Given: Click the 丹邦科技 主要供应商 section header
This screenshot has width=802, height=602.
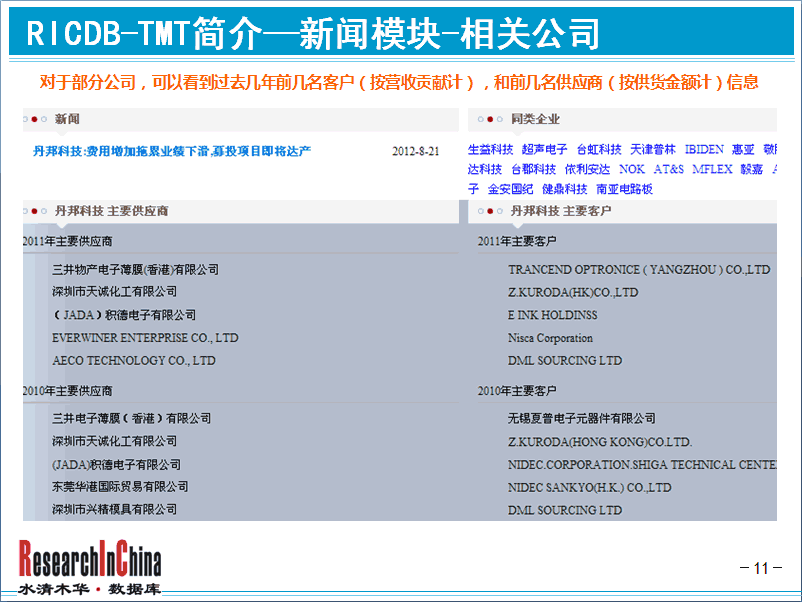Looking at the screenshot, I should coord(112,211).
